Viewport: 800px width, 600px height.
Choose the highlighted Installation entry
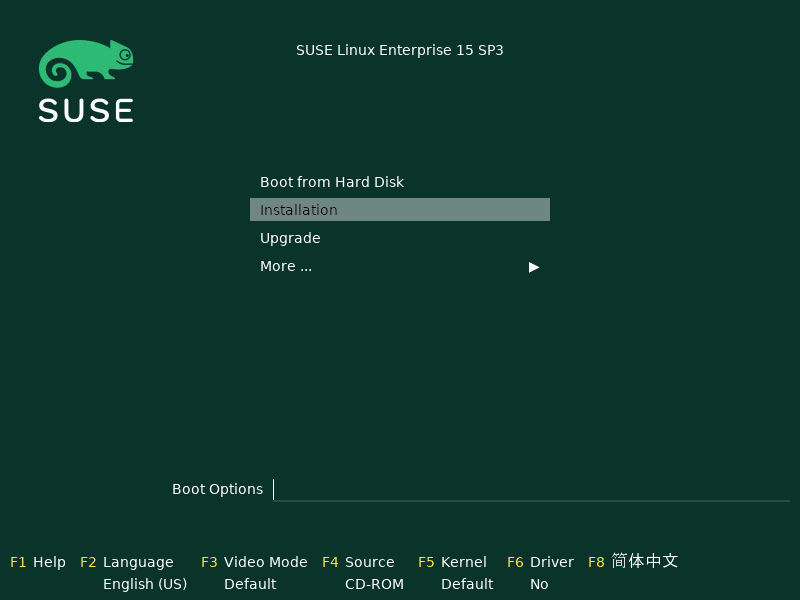click(399, 210)
